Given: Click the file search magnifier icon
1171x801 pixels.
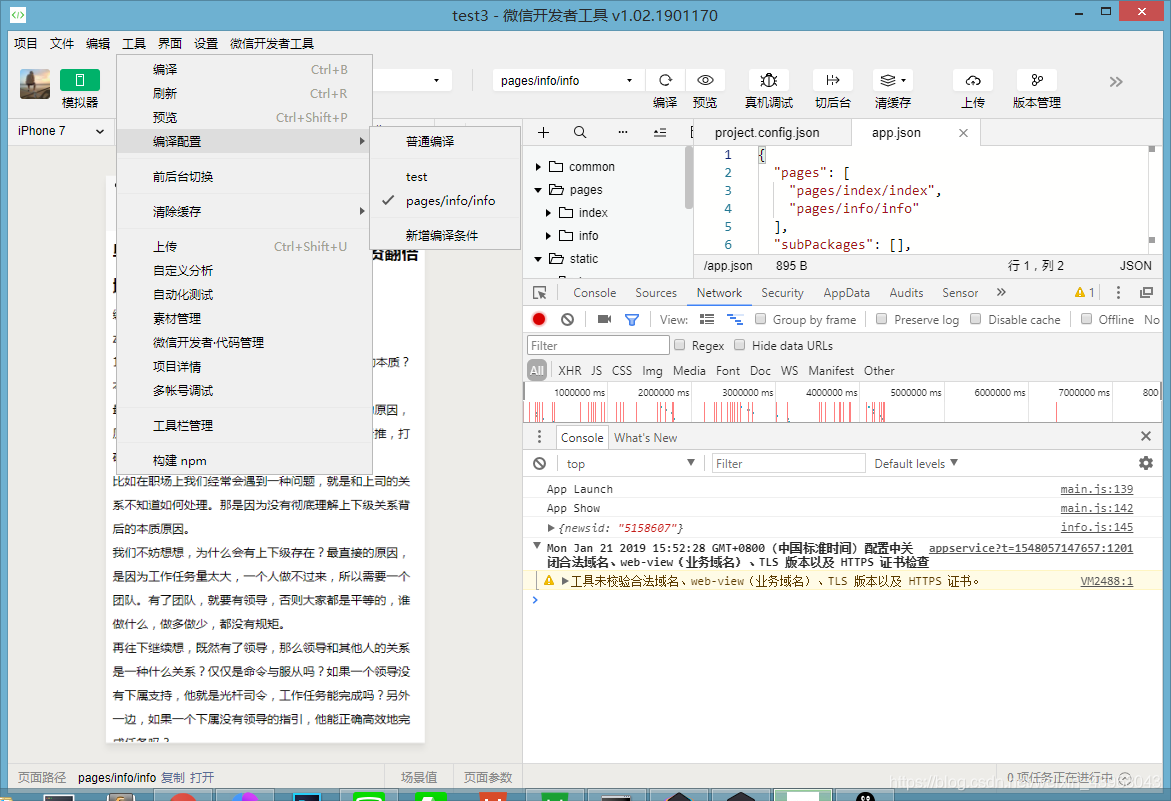Looking at the screenshot, I should coord(580,132).
